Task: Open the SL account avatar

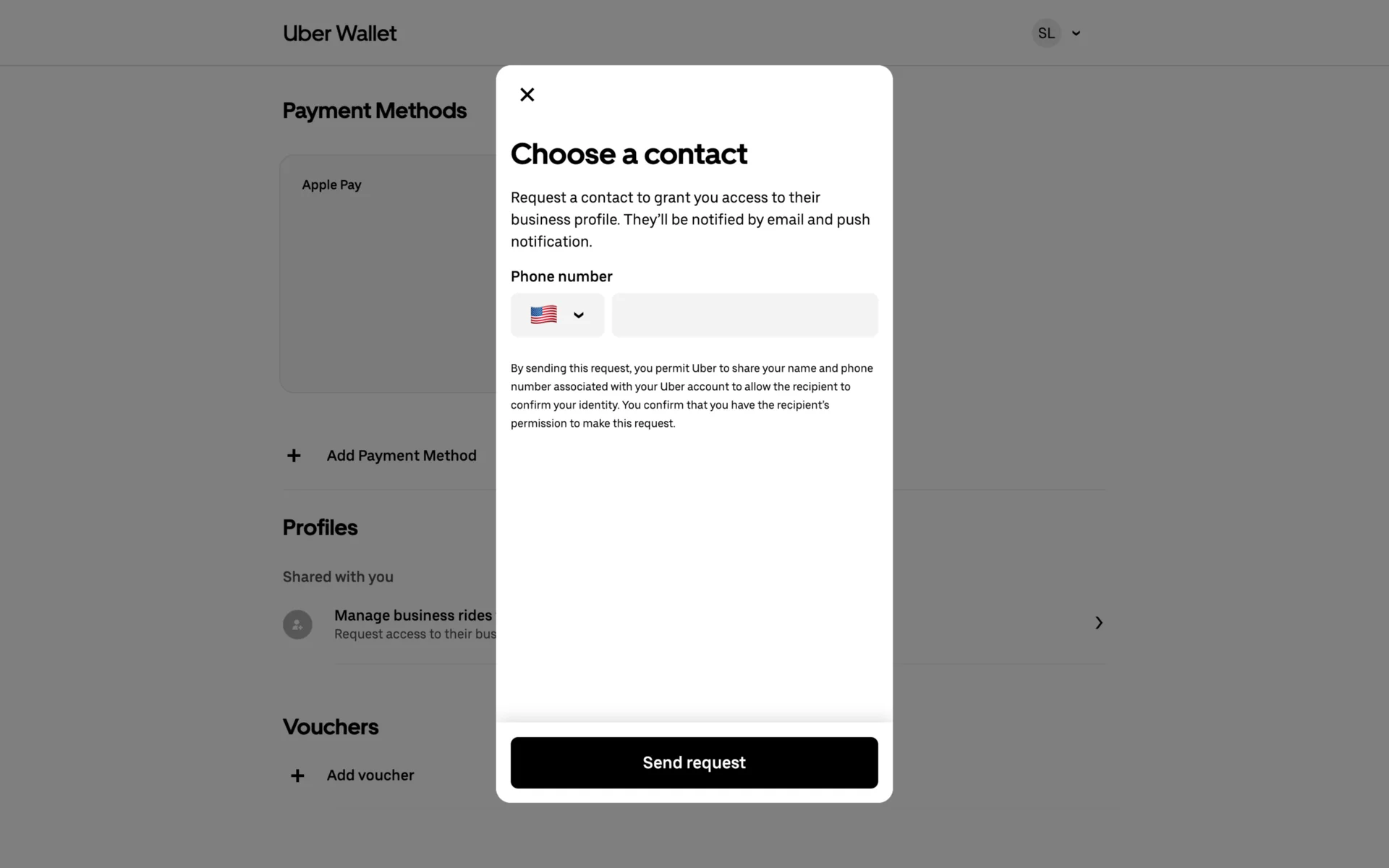Action: (1045, 33)
